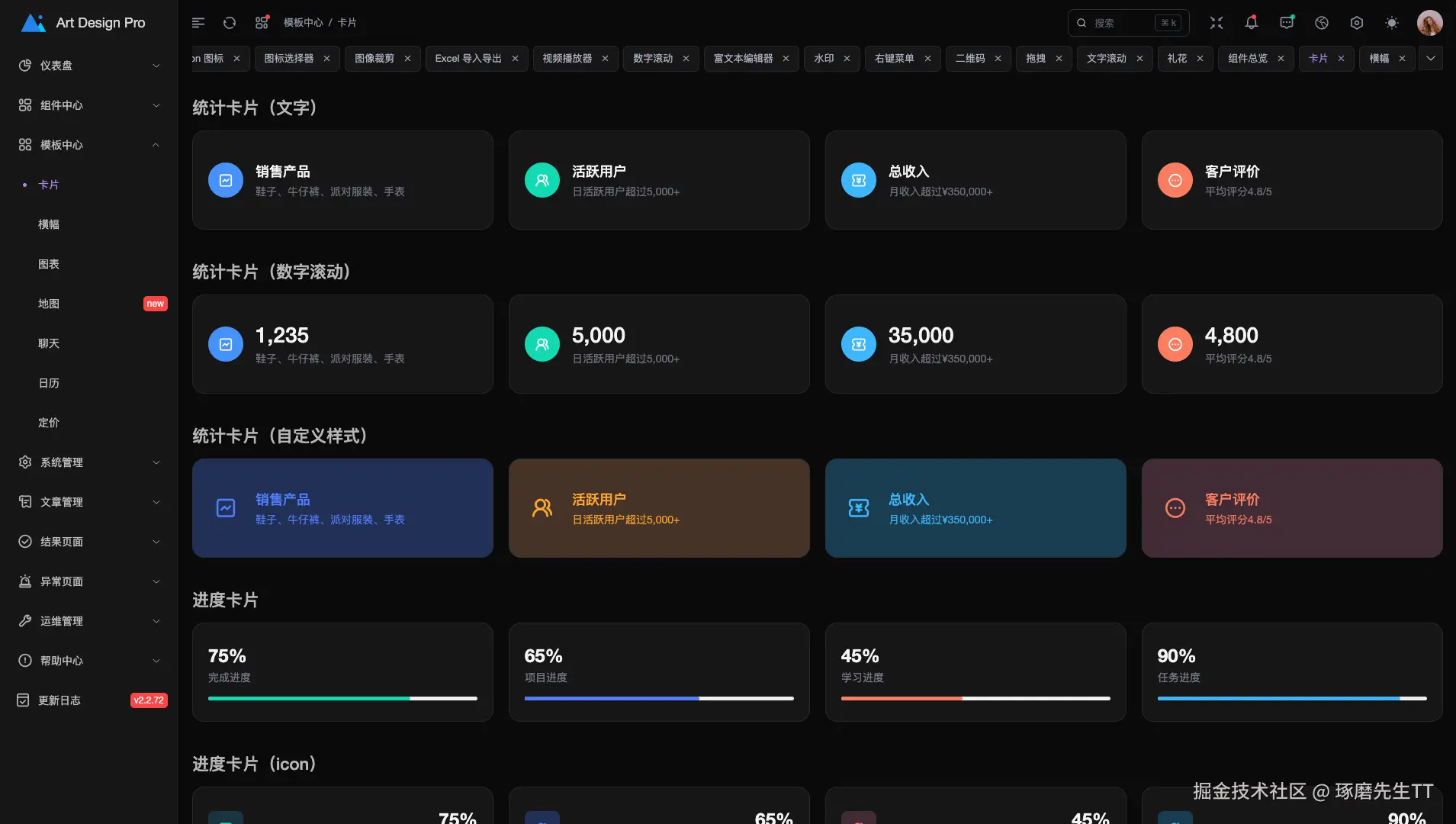Click the outlined chart icon on the blue 销售产品 card

[x=226, y=508]
